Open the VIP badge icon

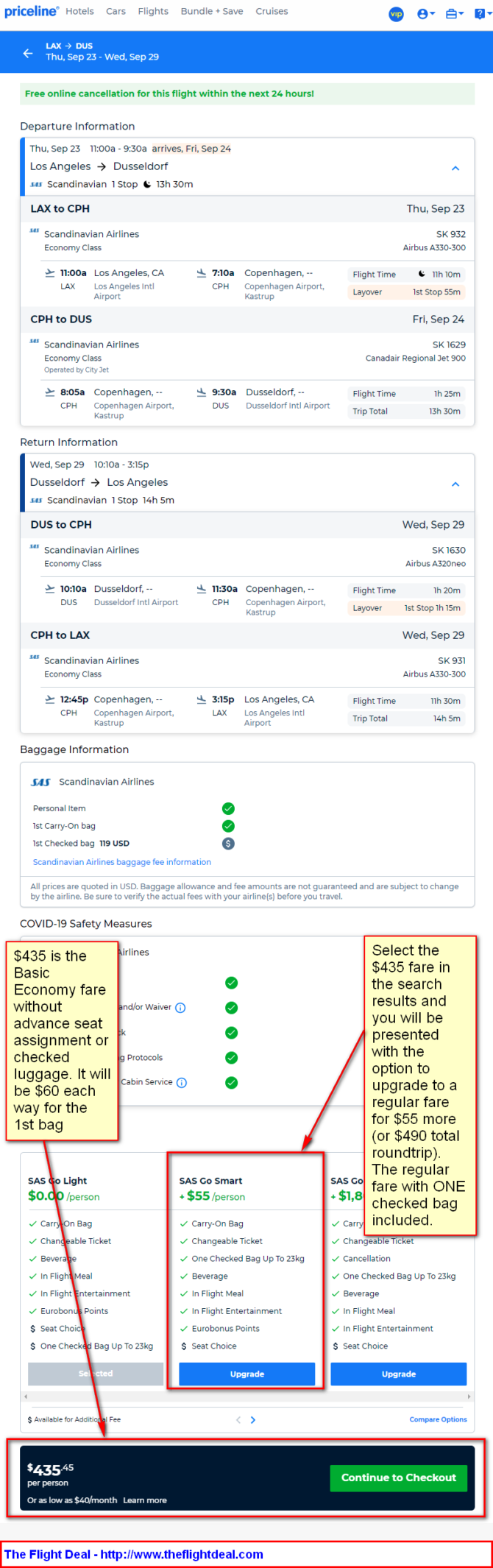point(397,14)
